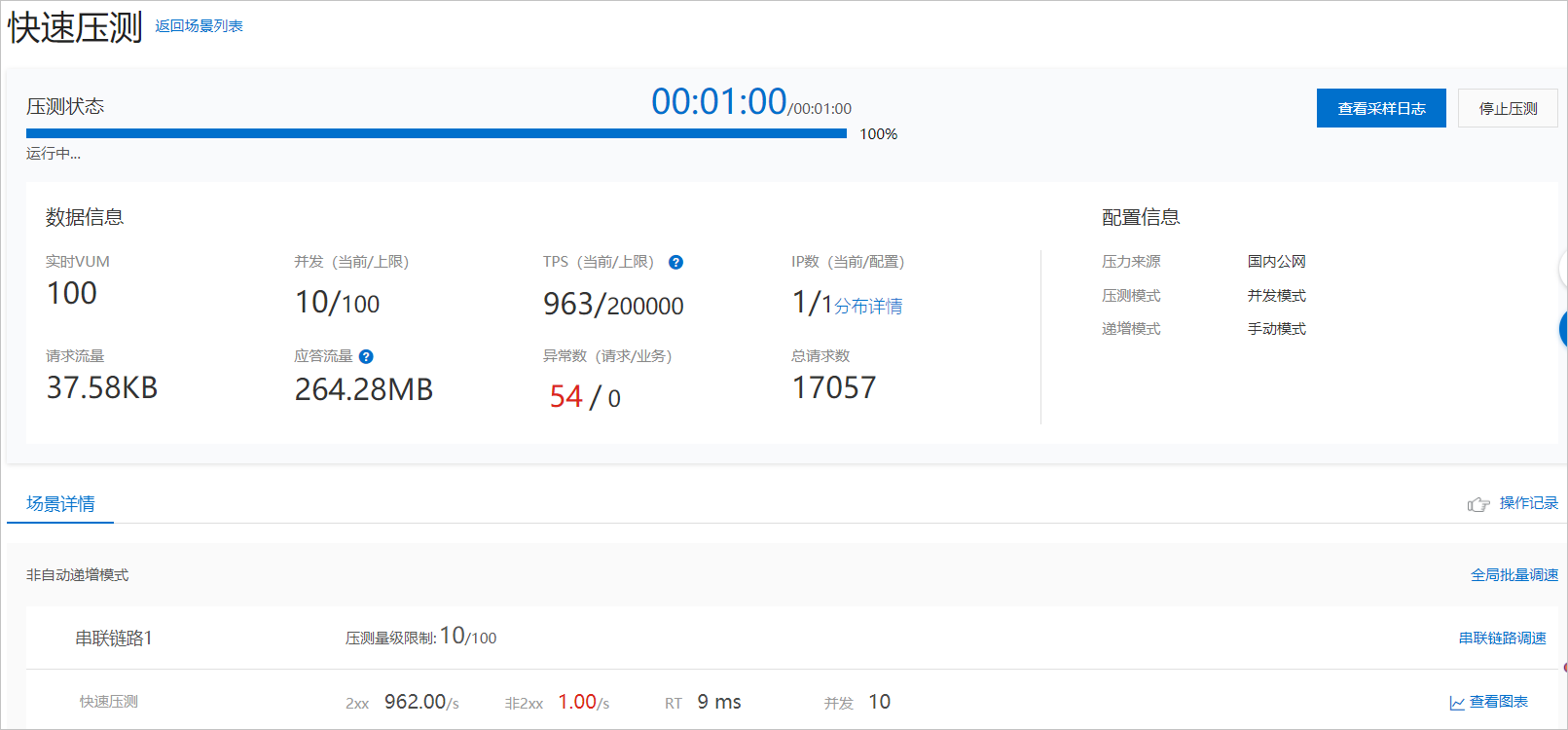Click the 手动模式 increment mode value
Image resolution: width=1568 pixels, height=730 pixels.
(x=1277, y=329)
